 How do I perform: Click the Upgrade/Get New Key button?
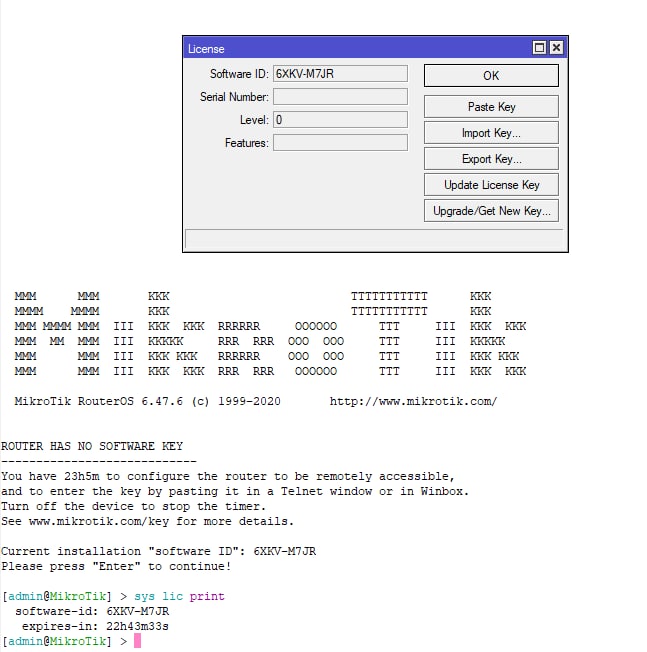[491, 211]
